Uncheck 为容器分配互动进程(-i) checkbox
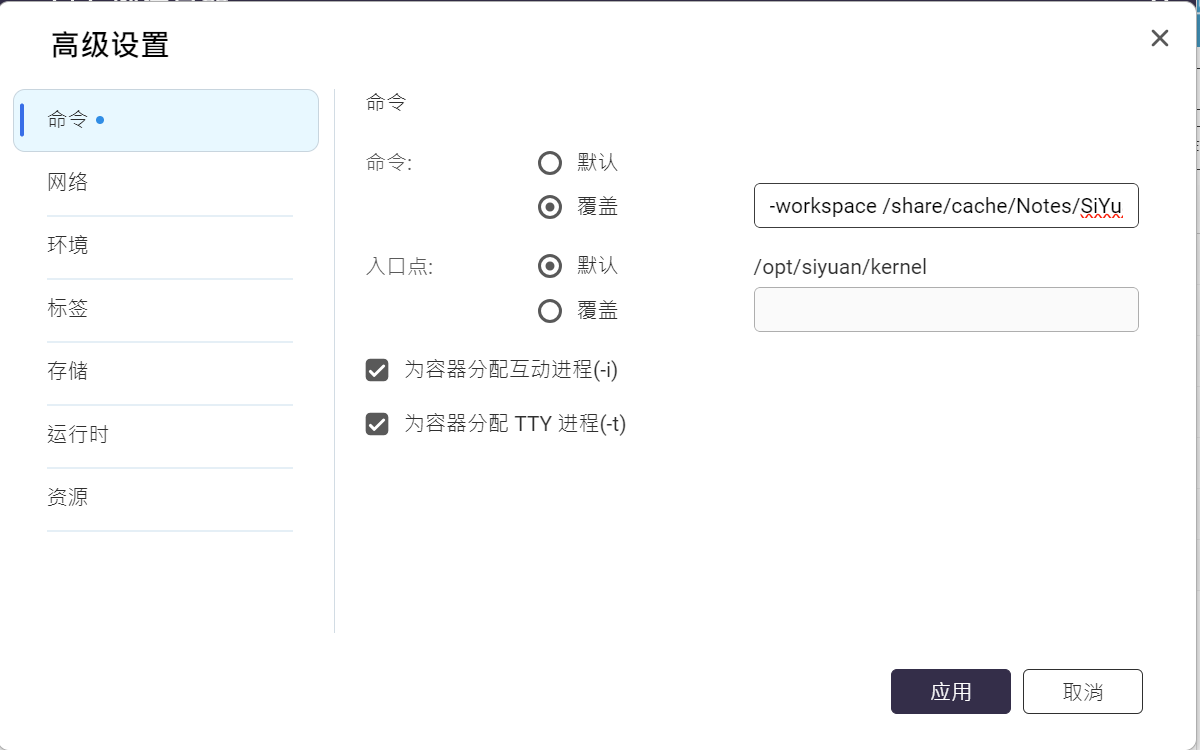The width and height of the screenshot is (1200, 750). 377,371
